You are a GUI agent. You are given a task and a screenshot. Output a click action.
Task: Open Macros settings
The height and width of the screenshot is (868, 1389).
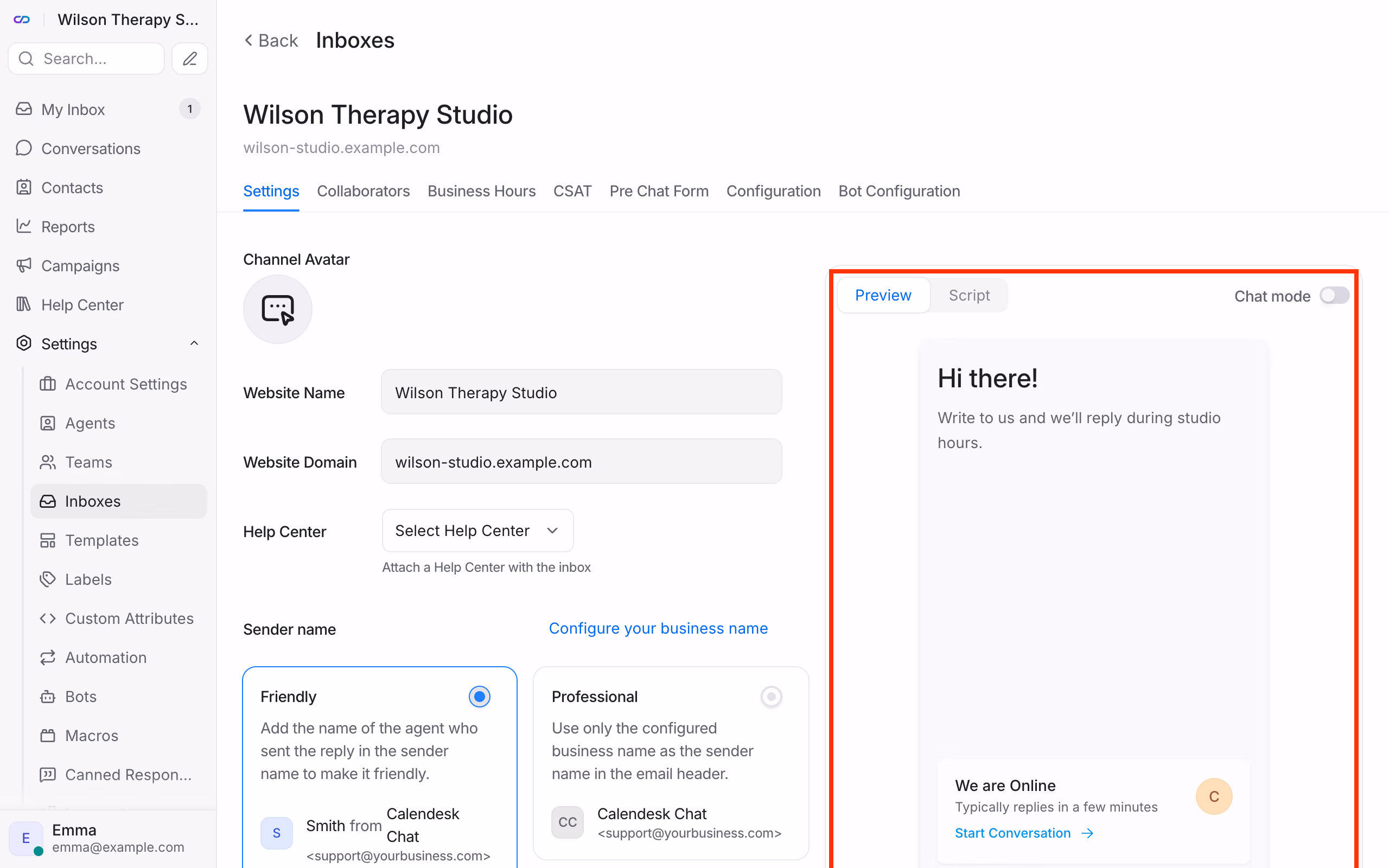(119, 735)
